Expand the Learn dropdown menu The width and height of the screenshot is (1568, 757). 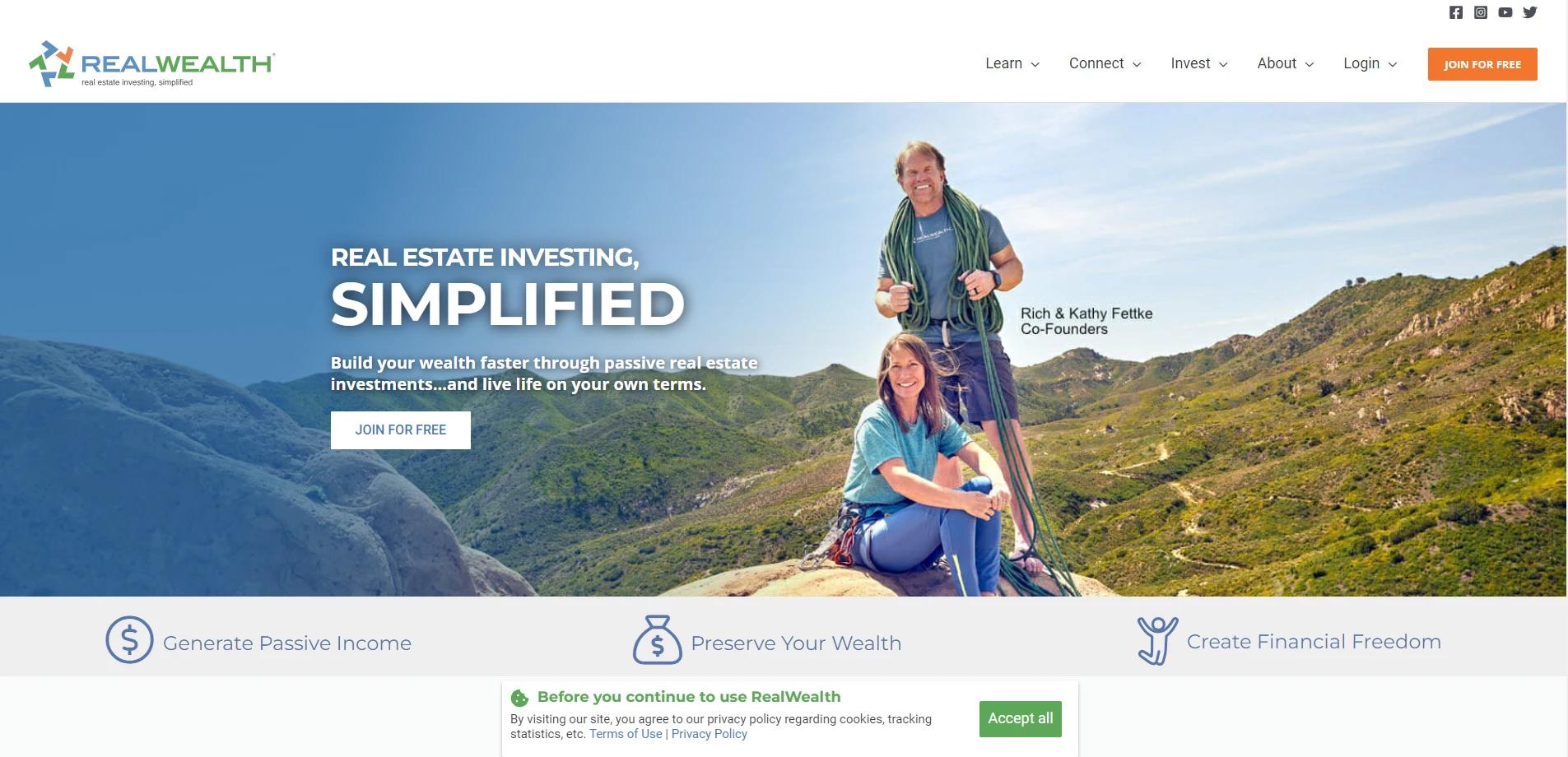click(1012, 63)
